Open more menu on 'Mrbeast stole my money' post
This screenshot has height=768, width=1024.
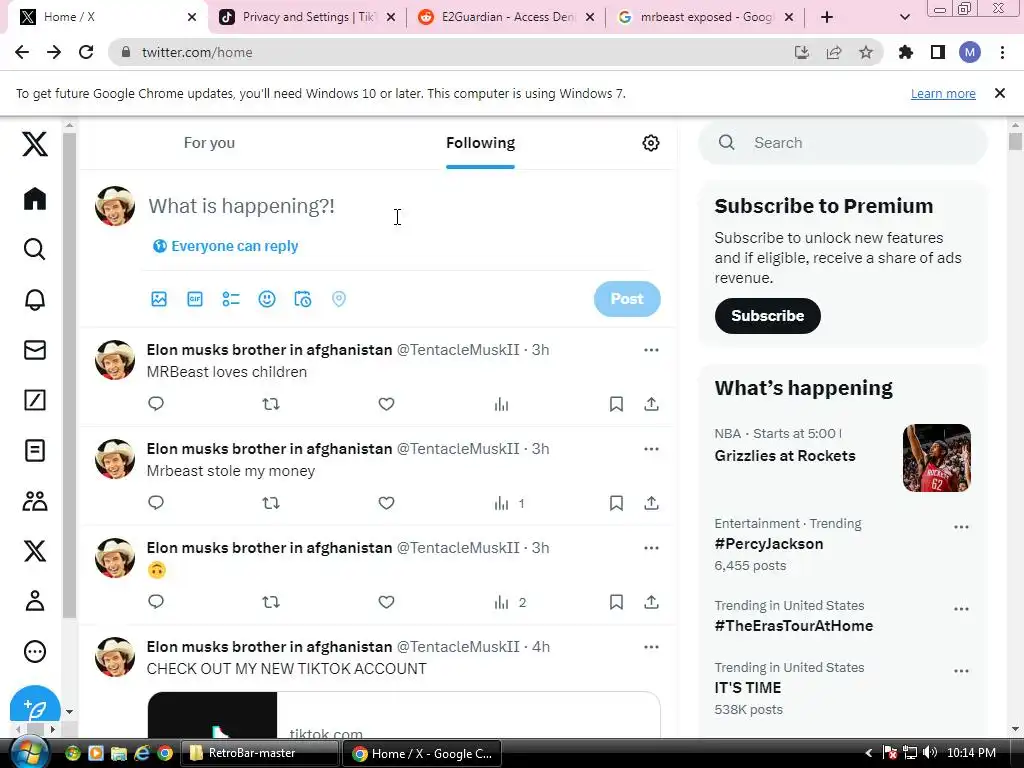point(651,449)
